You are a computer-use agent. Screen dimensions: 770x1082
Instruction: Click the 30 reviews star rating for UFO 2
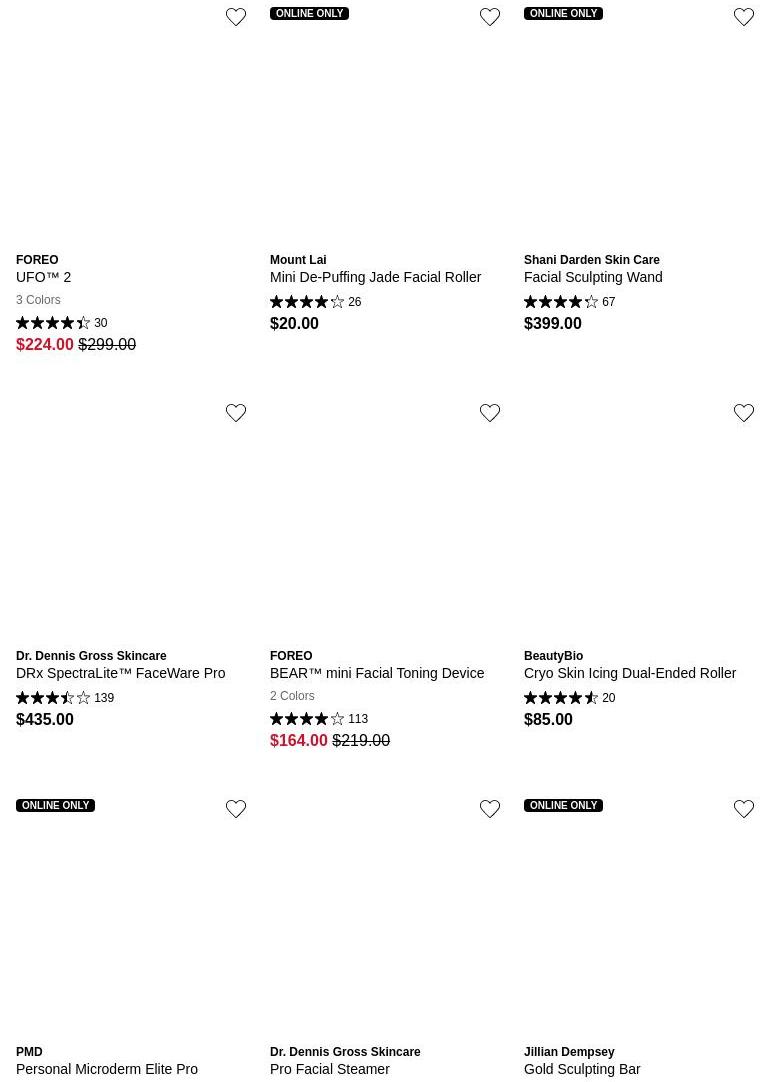click(x=61, y=323)
